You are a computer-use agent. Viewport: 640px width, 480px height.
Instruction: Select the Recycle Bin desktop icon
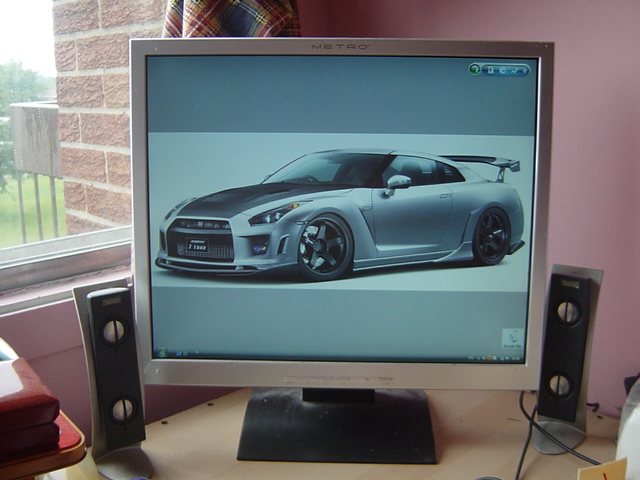pos(513,335)
